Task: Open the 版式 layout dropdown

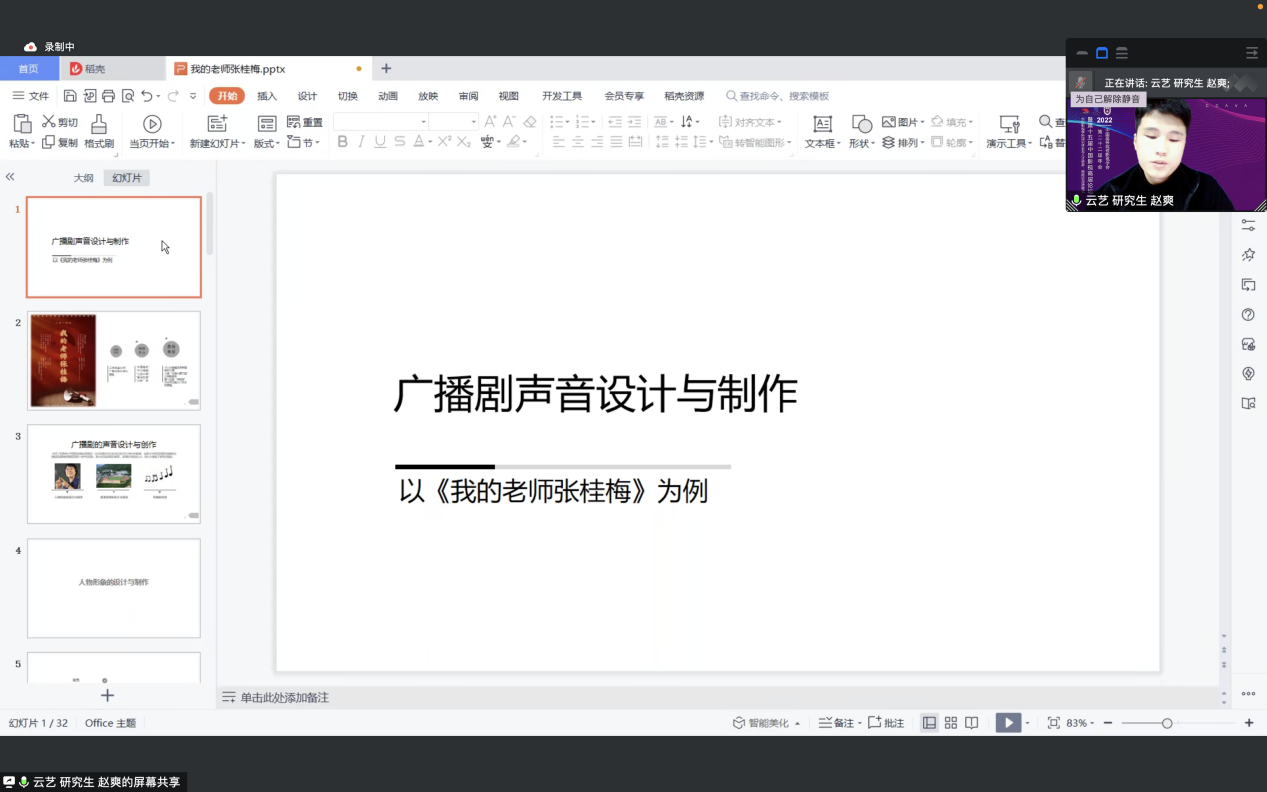Action: [x=266, y=144]
